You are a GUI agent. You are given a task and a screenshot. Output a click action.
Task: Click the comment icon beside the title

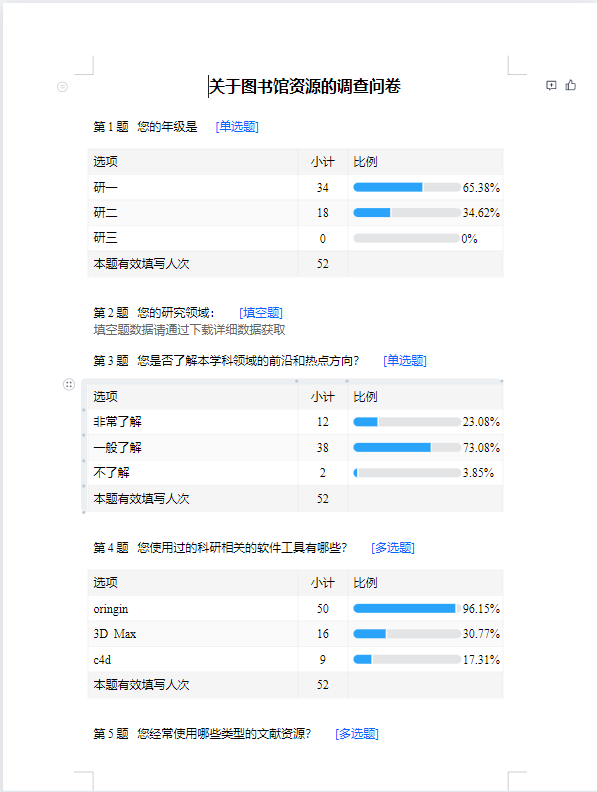pyautogui.click(x=551, y=85)
